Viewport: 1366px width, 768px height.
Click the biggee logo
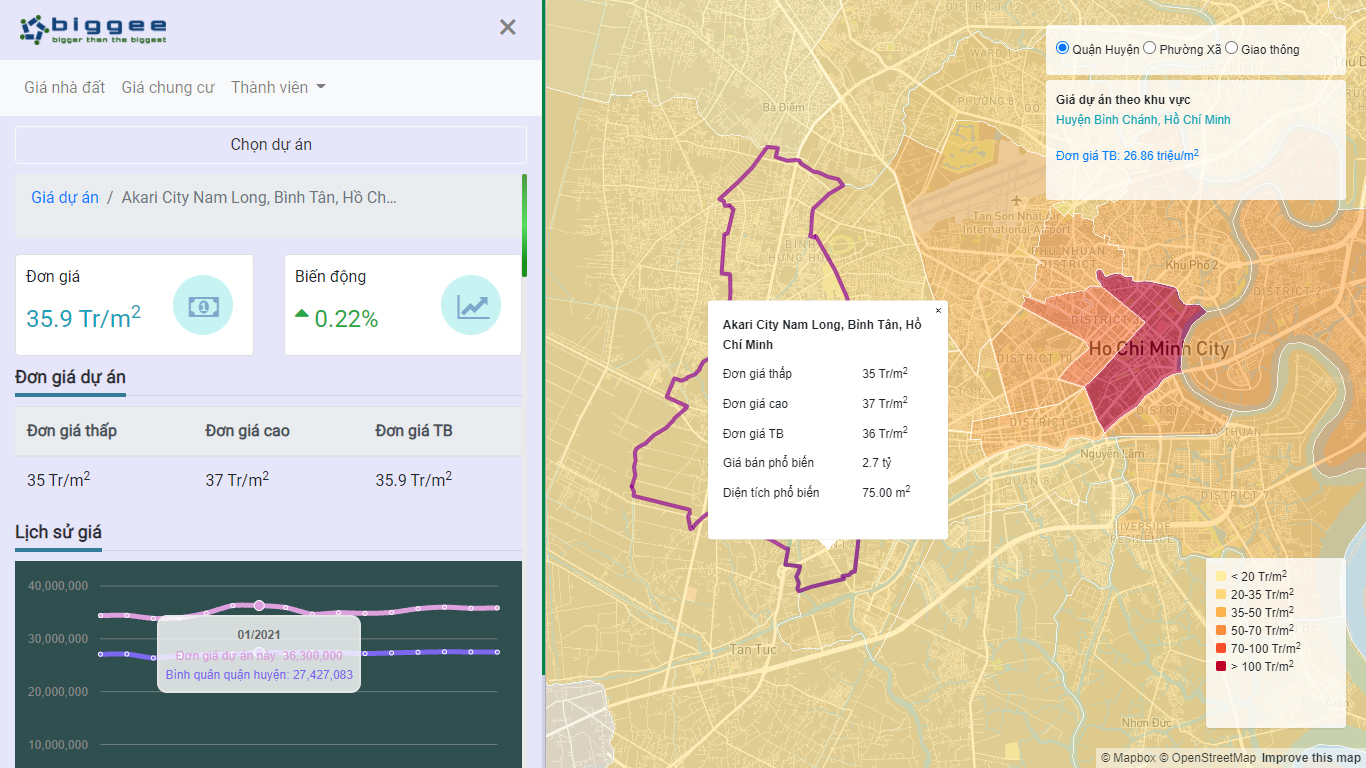point(93,29)
